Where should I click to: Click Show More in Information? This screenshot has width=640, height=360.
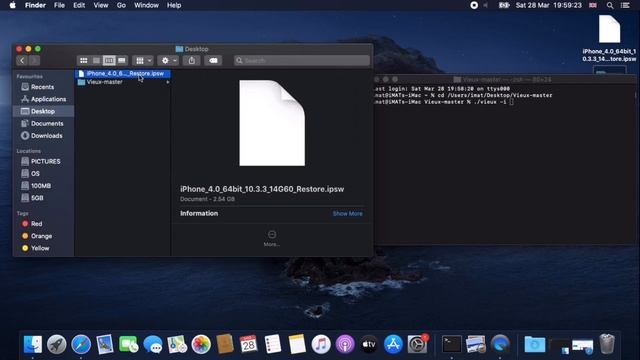(347, 213)
